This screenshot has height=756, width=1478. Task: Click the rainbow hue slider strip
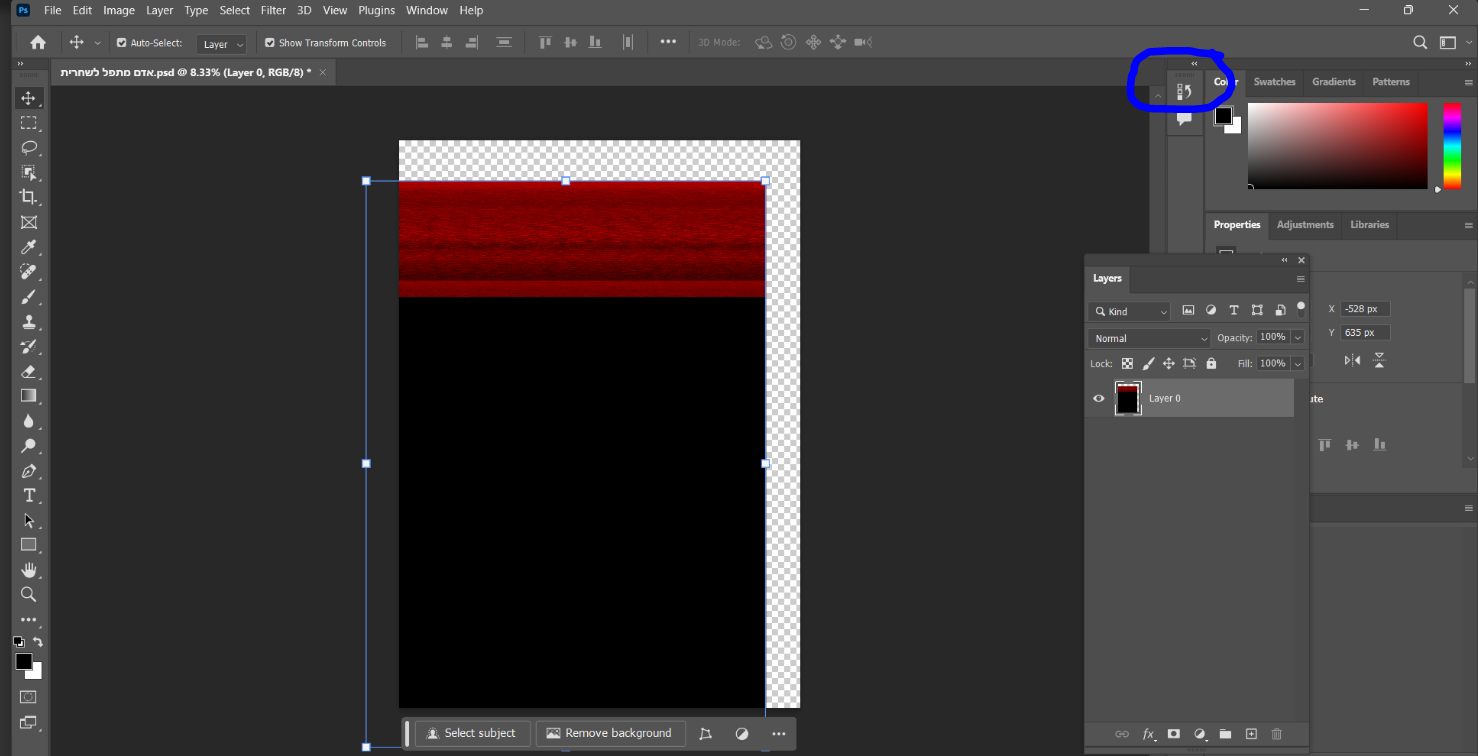pyautogui.click(x=1451, y=145)
